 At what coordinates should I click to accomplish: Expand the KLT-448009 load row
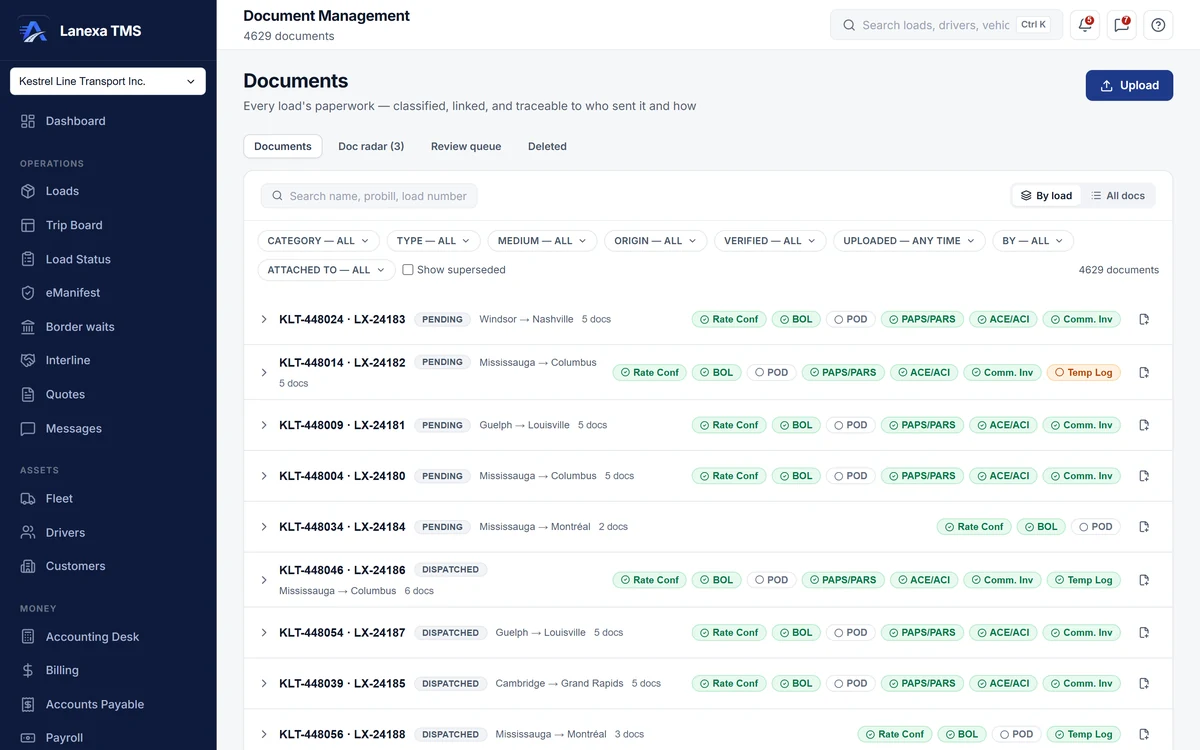(264, 425)
